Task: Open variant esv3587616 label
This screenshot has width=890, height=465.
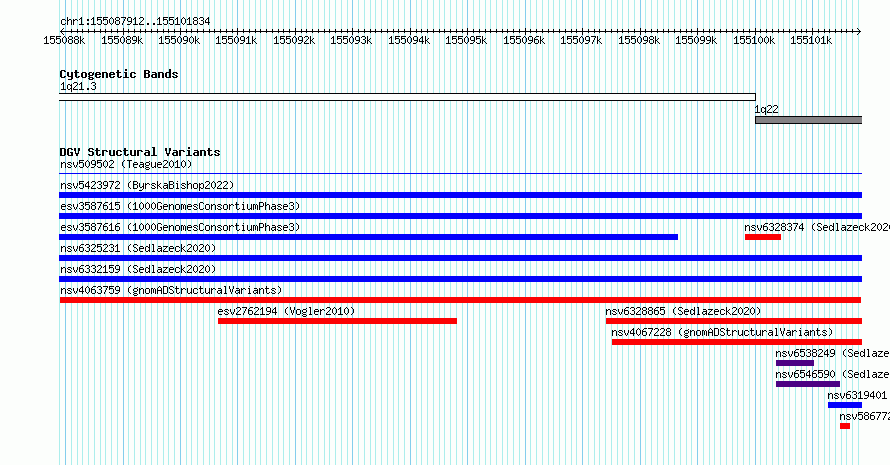Action: pyautogui.click(x=180, y=227)
